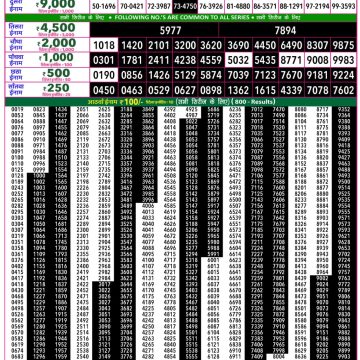Click the number 99-3593
Screen dimensions: 360x360
coord(343,6)
